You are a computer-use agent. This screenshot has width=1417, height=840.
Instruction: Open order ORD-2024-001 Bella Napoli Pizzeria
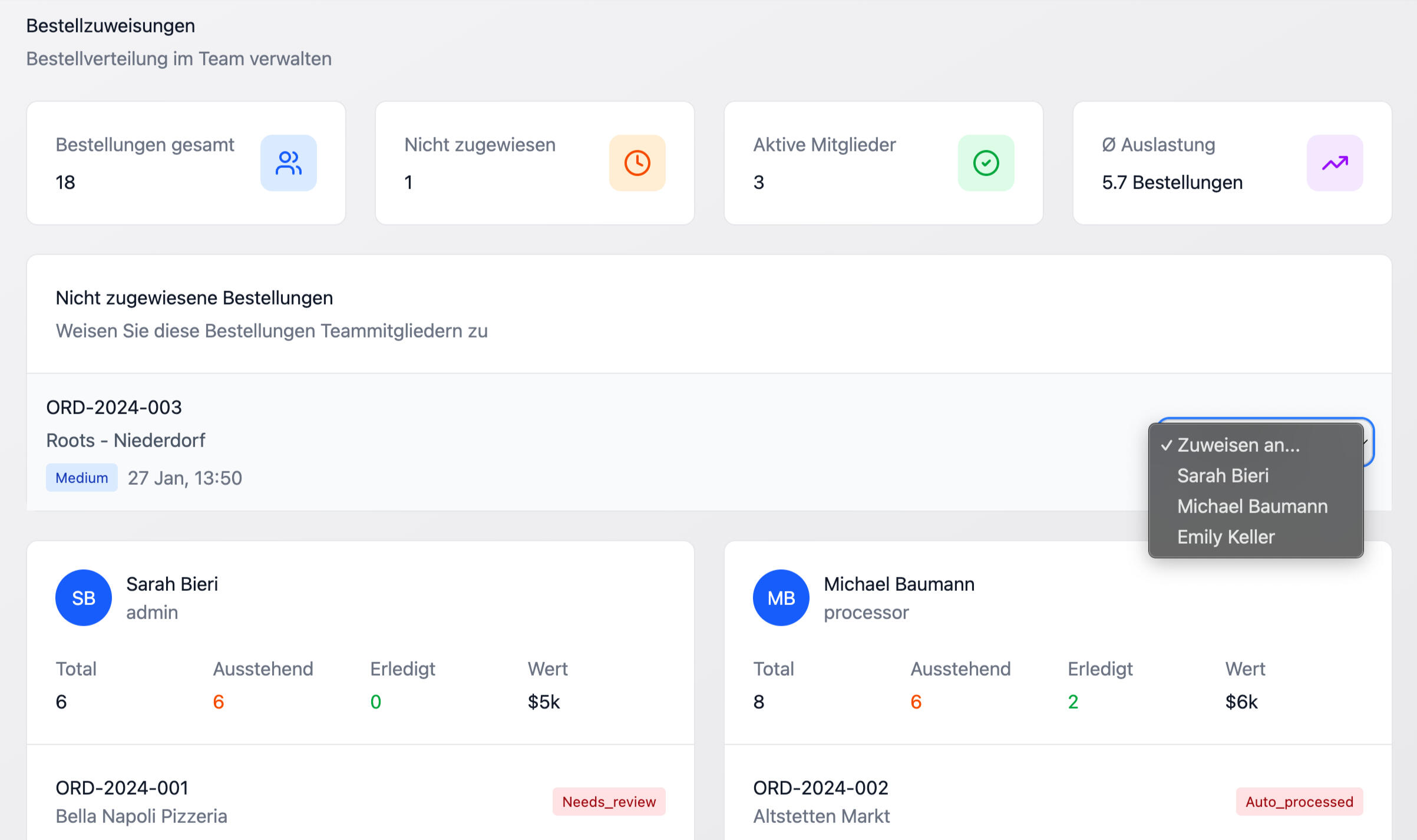(x=122, y=788)
